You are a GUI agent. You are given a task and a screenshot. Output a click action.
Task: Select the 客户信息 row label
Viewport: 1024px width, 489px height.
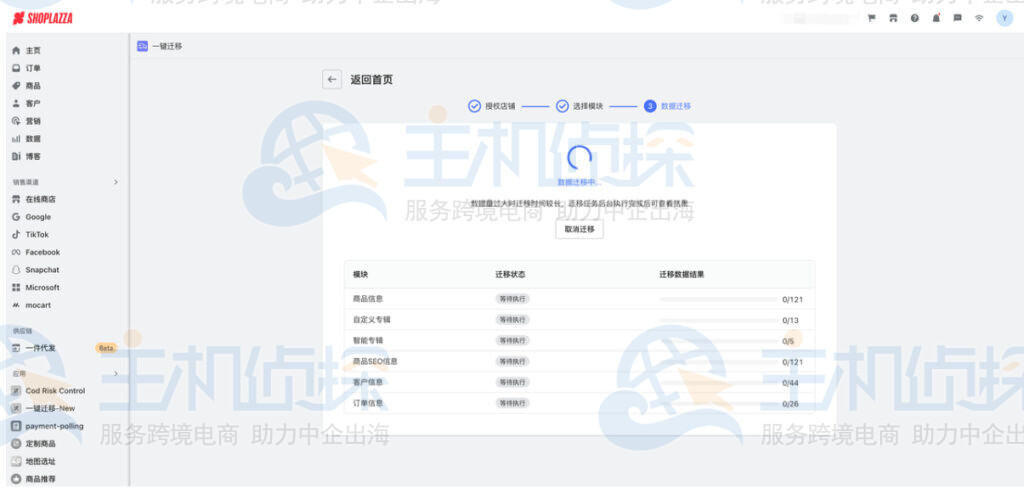(368, 383)
